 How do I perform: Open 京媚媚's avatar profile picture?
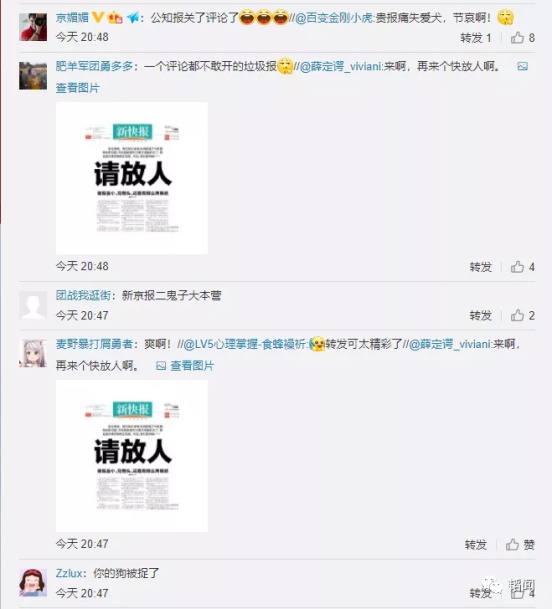click(33, 27)
